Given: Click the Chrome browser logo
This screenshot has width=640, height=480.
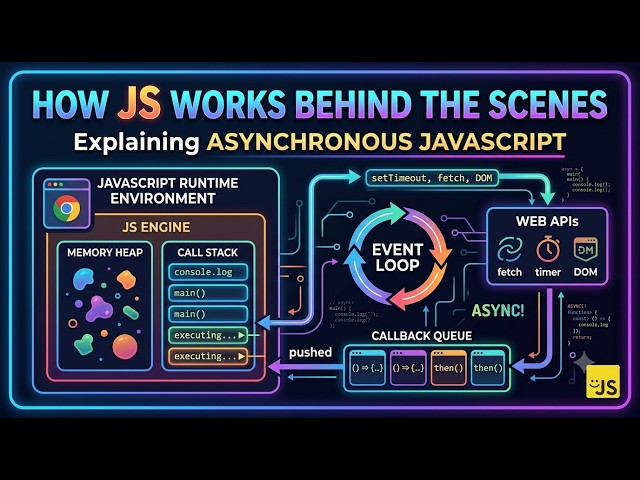Looking at the screenshot, I should click(67, 208).
